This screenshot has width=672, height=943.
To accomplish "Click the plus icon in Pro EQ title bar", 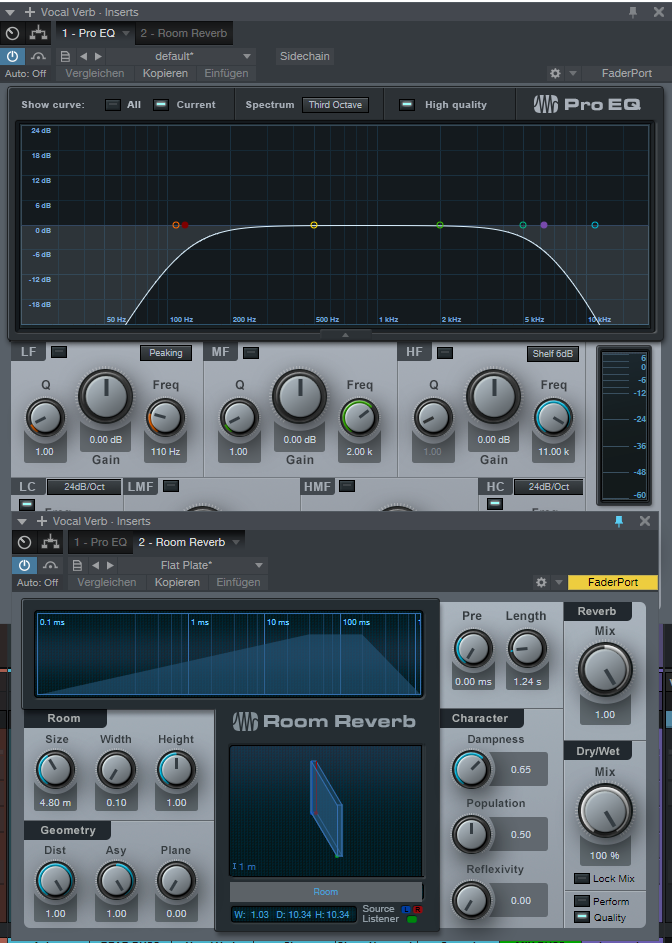I will coord(29,12).
